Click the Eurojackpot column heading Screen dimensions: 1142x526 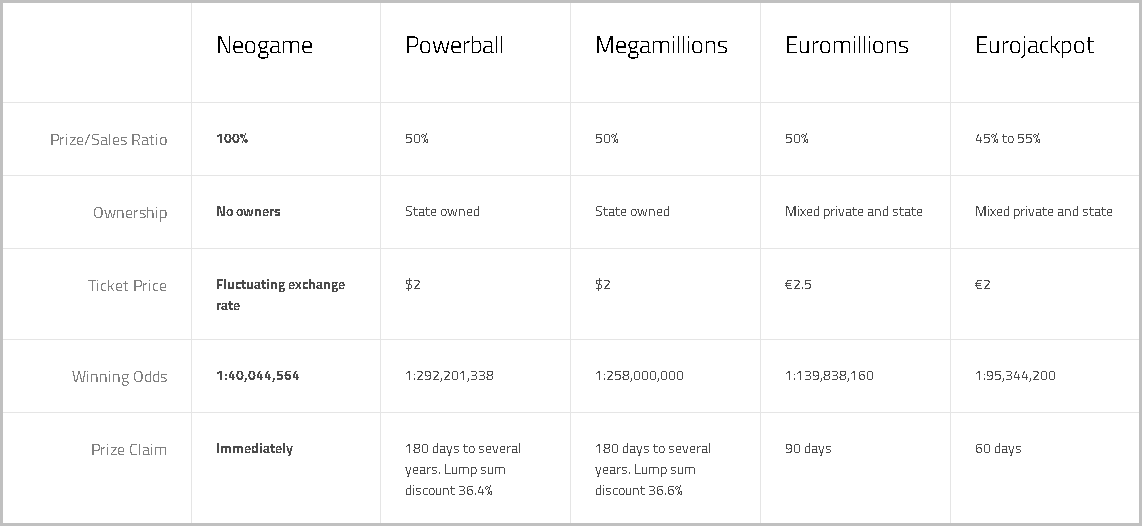[x=1034, y=46]
